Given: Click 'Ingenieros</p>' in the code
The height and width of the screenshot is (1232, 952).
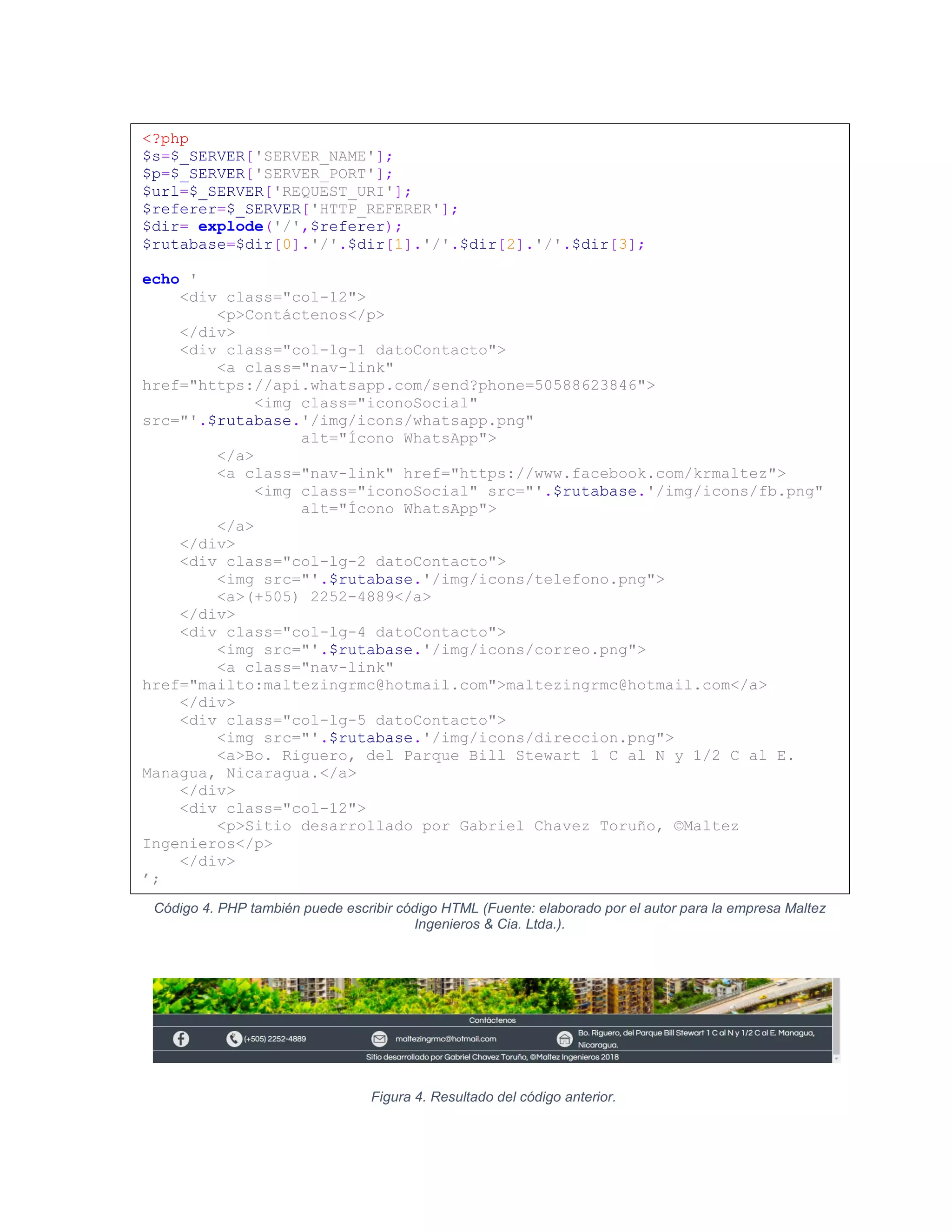Looking at the screenshot, I should 207,844.
